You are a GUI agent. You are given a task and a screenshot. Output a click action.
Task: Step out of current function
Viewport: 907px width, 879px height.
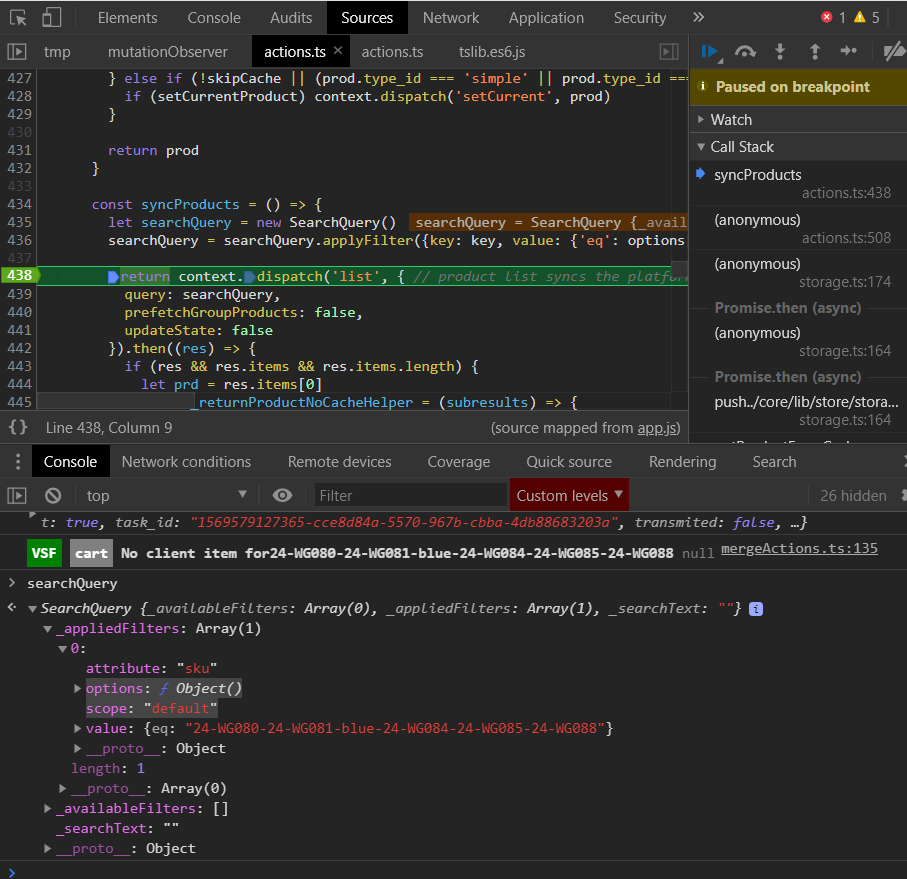(814, 52)
